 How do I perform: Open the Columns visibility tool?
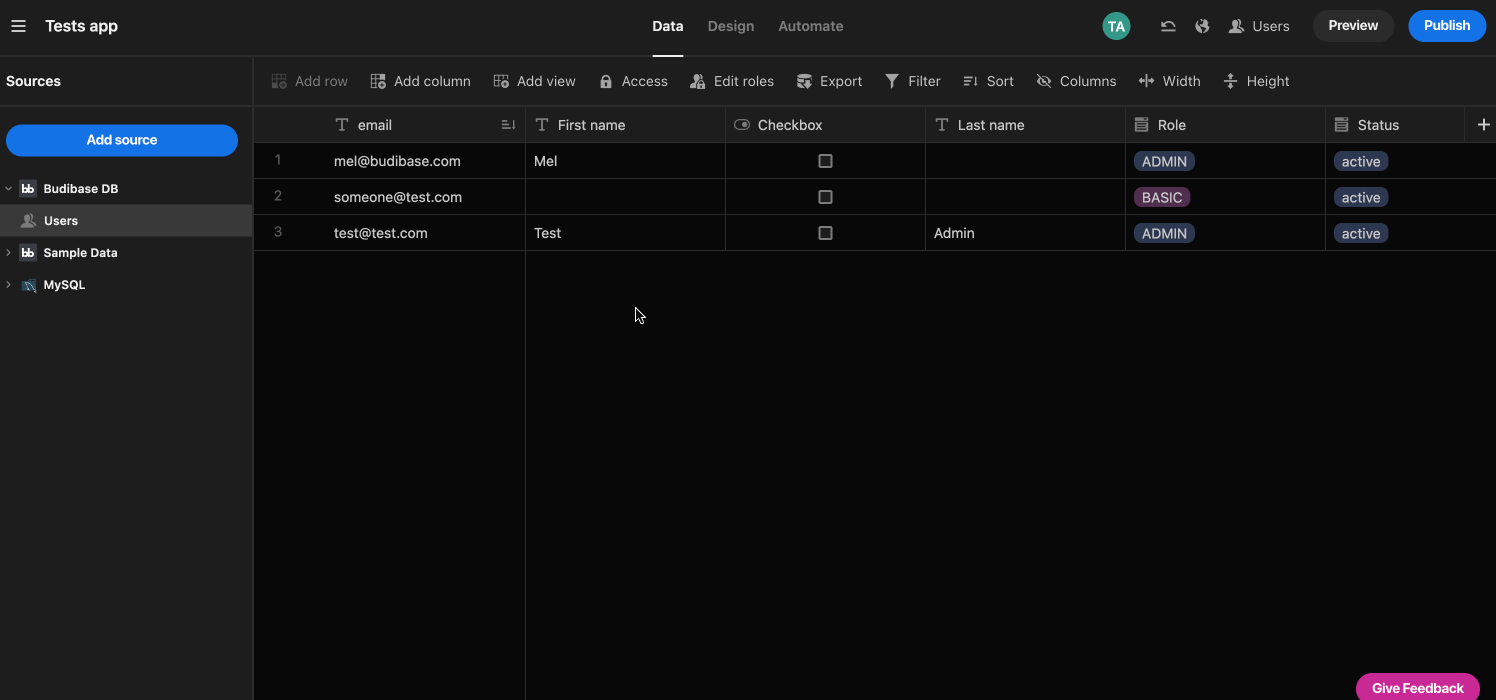pyautogui.click(x=1076, y=81)
